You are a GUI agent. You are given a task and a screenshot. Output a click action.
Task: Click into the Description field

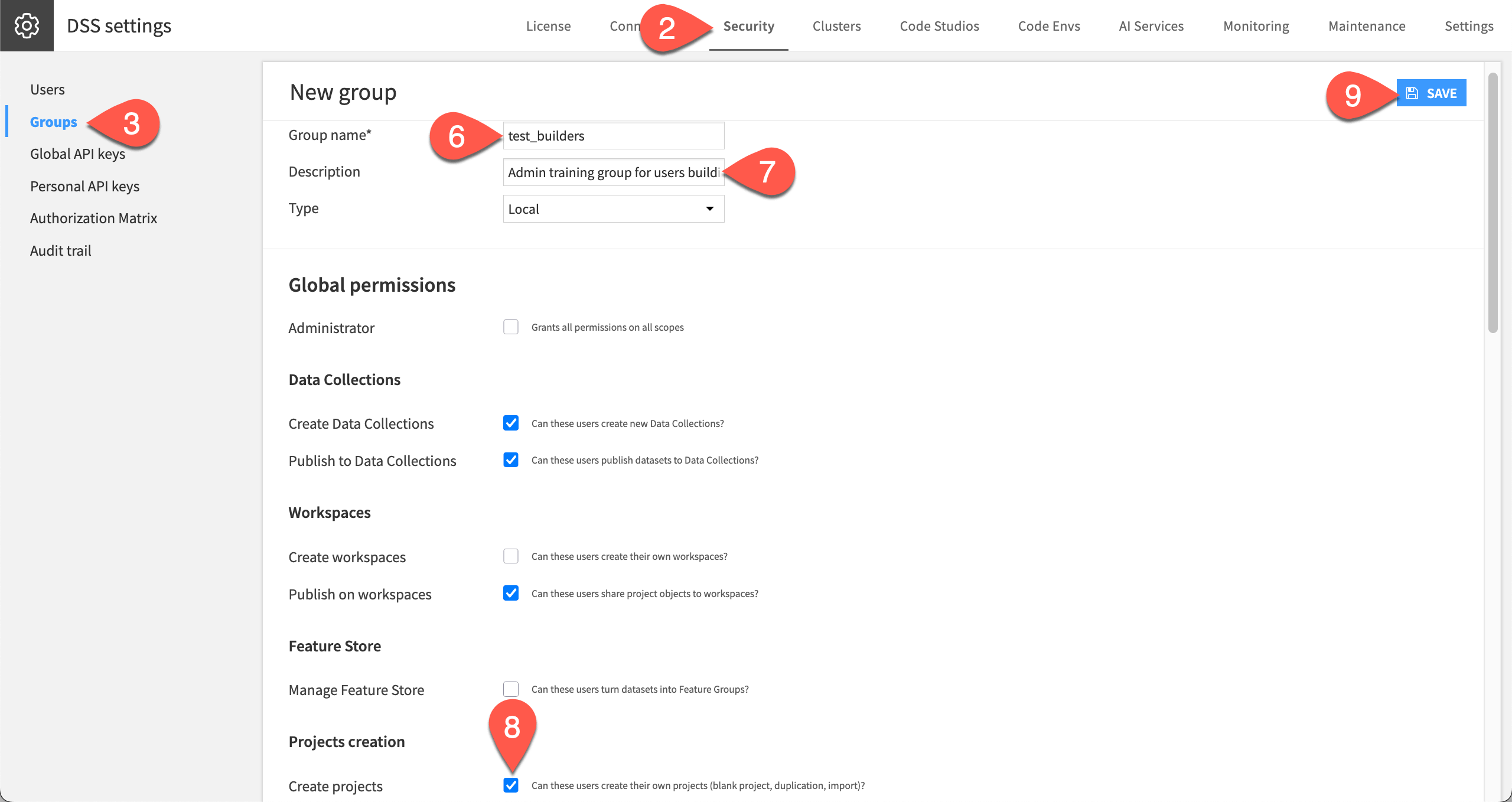(x=613, y=172)
